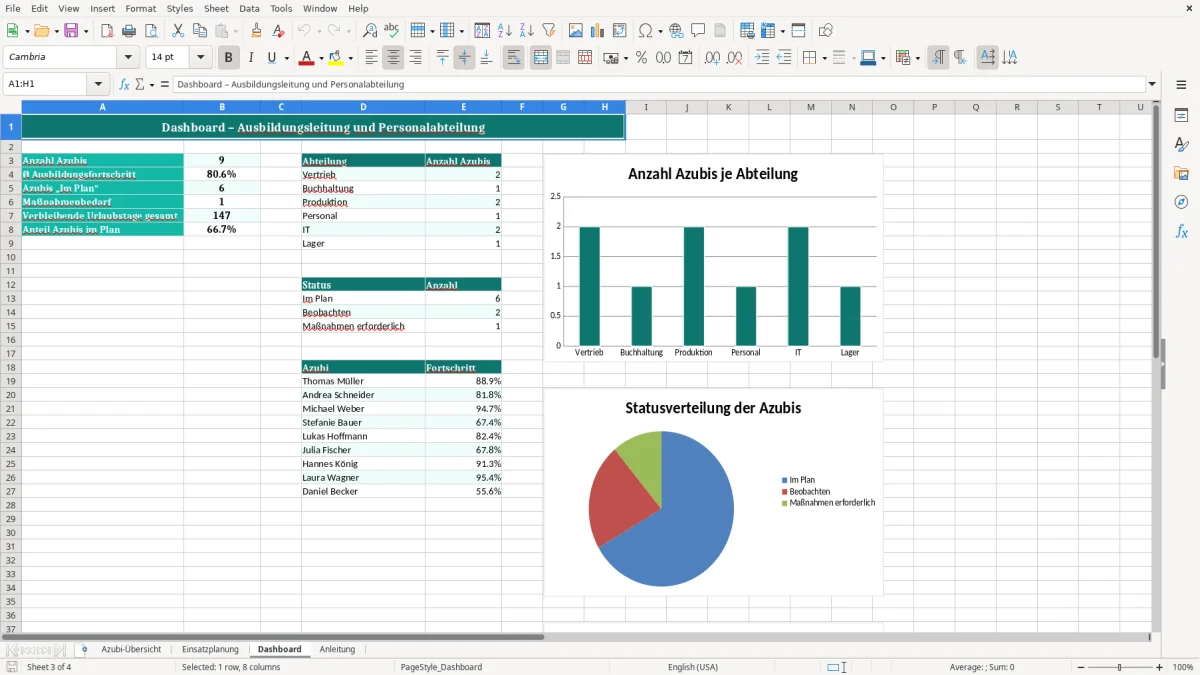Toggle Wrap Text button

point(513,58)
